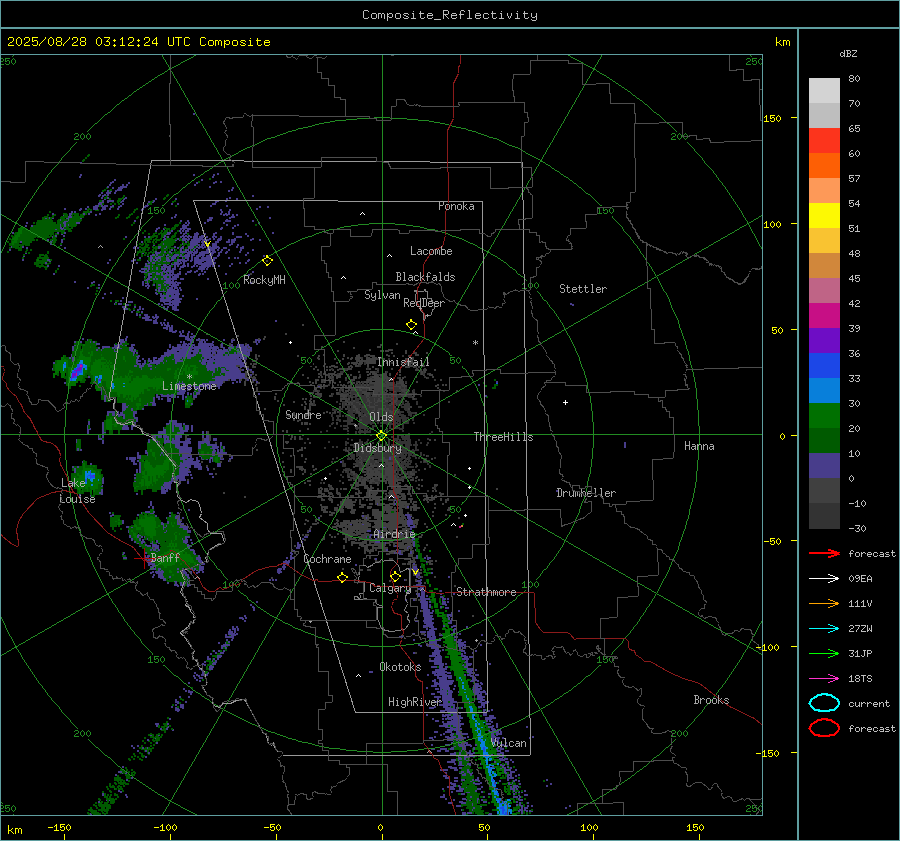
Task: Click the Ponoka label
Action: click(x=456, y=206)
